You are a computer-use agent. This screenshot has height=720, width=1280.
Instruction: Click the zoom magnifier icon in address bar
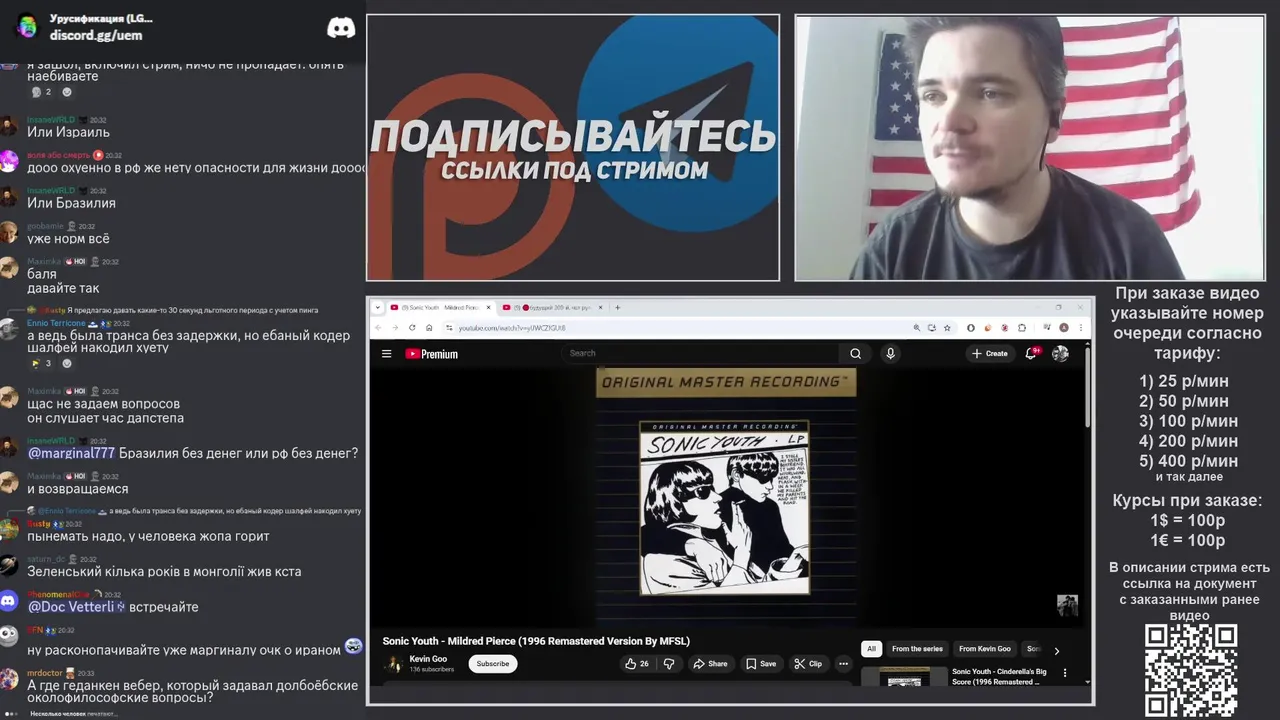(x=916, y=328)
